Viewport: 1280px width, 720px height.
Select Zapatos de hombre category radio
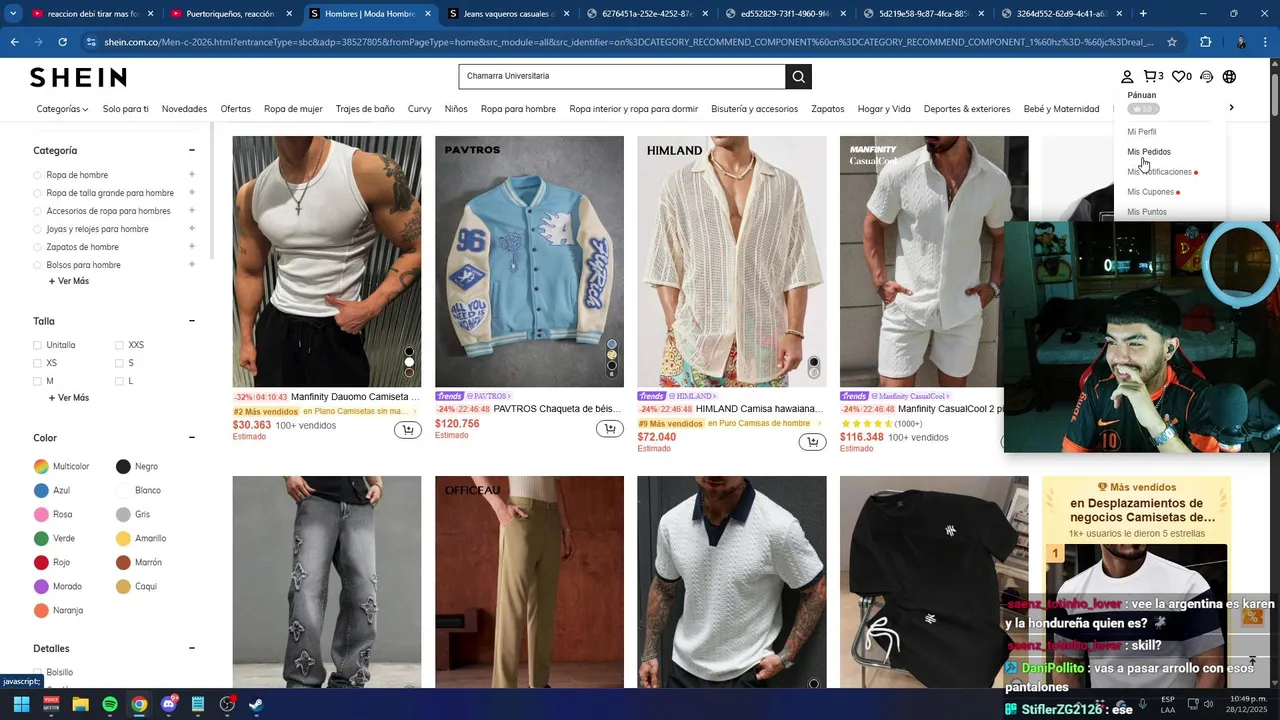pyautogui.click(x=38, y=247)
